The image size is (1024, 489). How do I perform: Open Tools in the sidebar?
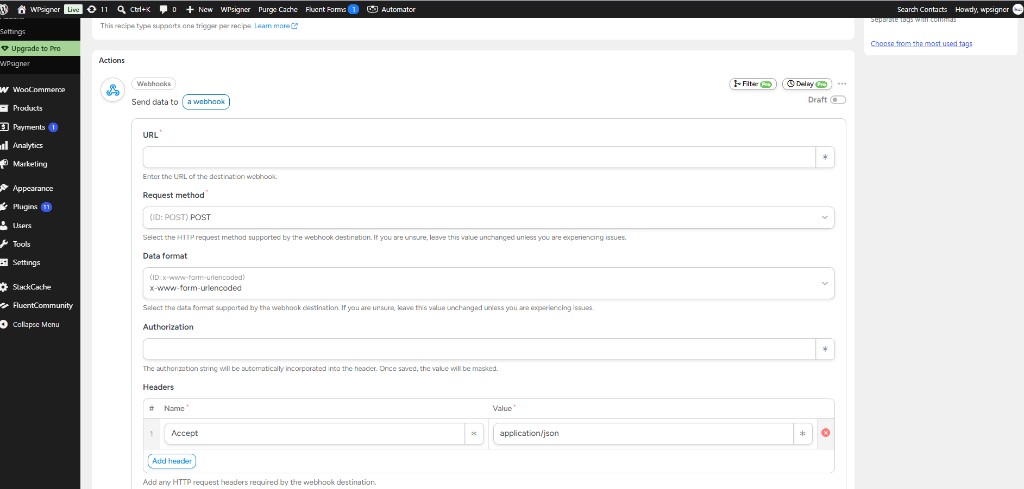tap(22, 244)
